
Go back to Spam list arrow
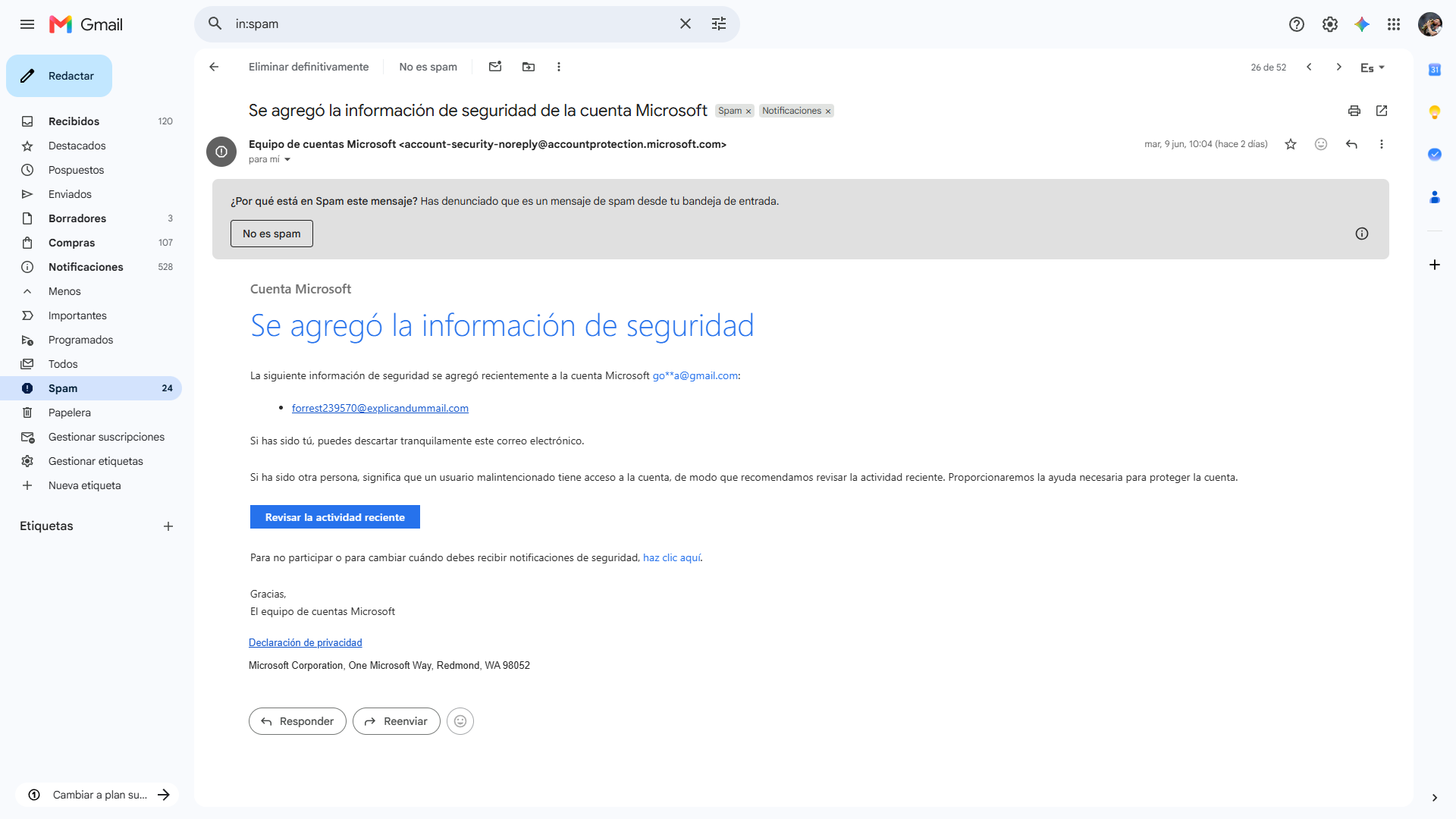pyautogui.click(x=214, y=67)
